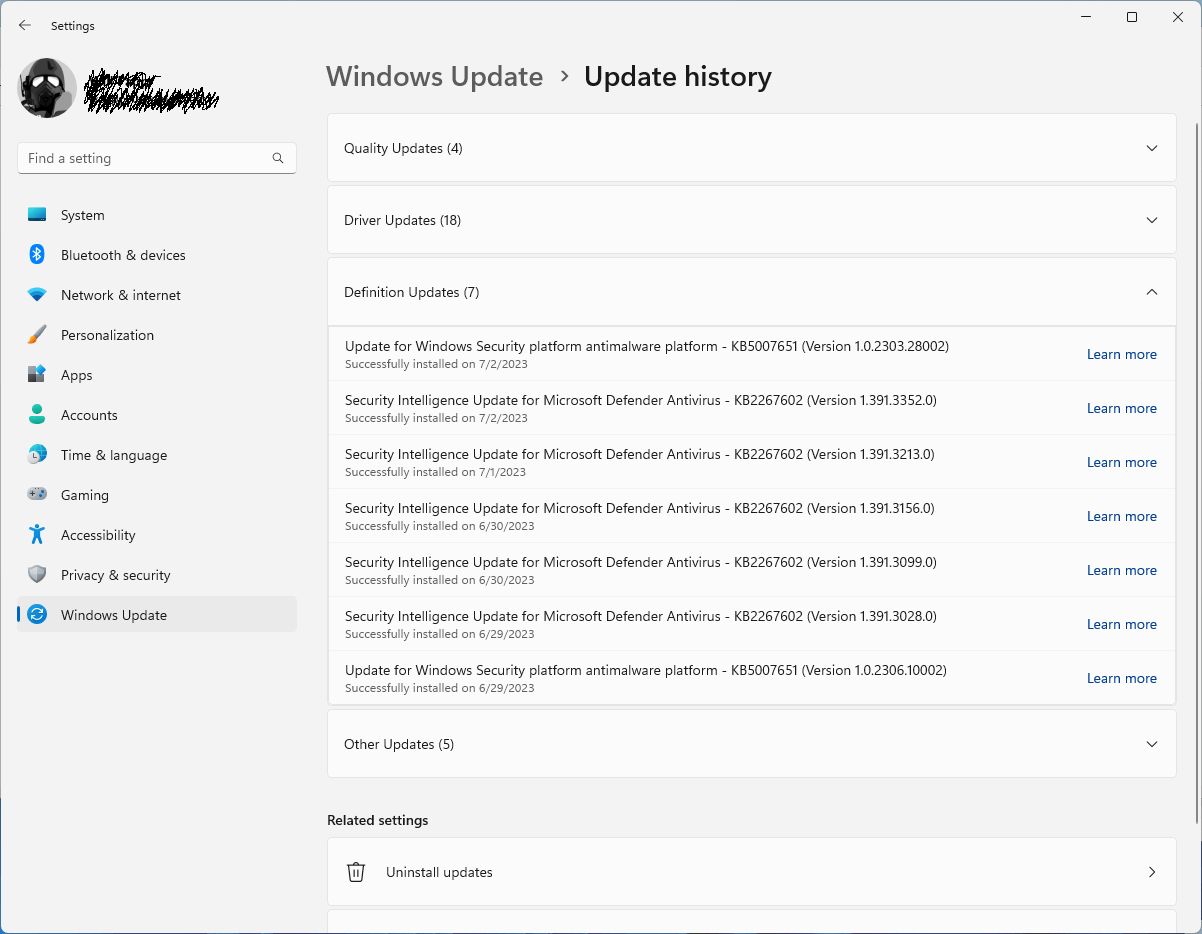Click Security Intelligence Update version 1.391.3352.0 text
This screenshot has height=934, width=1202.
coord(641,400)
